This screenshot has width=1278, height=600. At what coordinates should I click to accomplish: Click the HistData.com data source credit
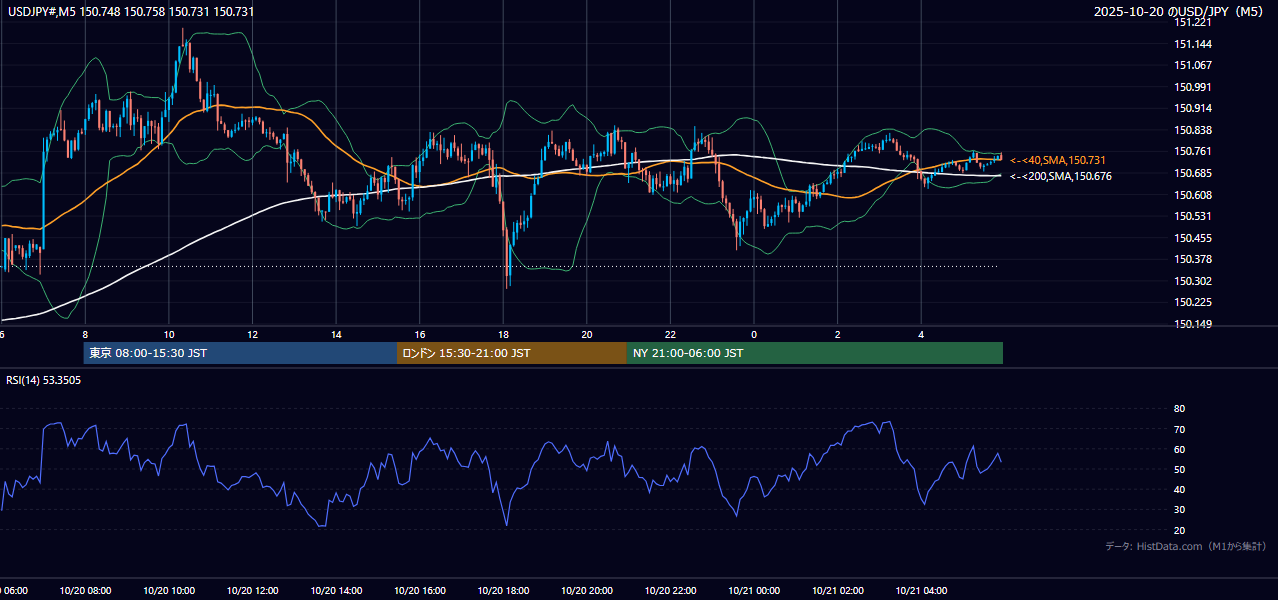tap(1185, 546)
